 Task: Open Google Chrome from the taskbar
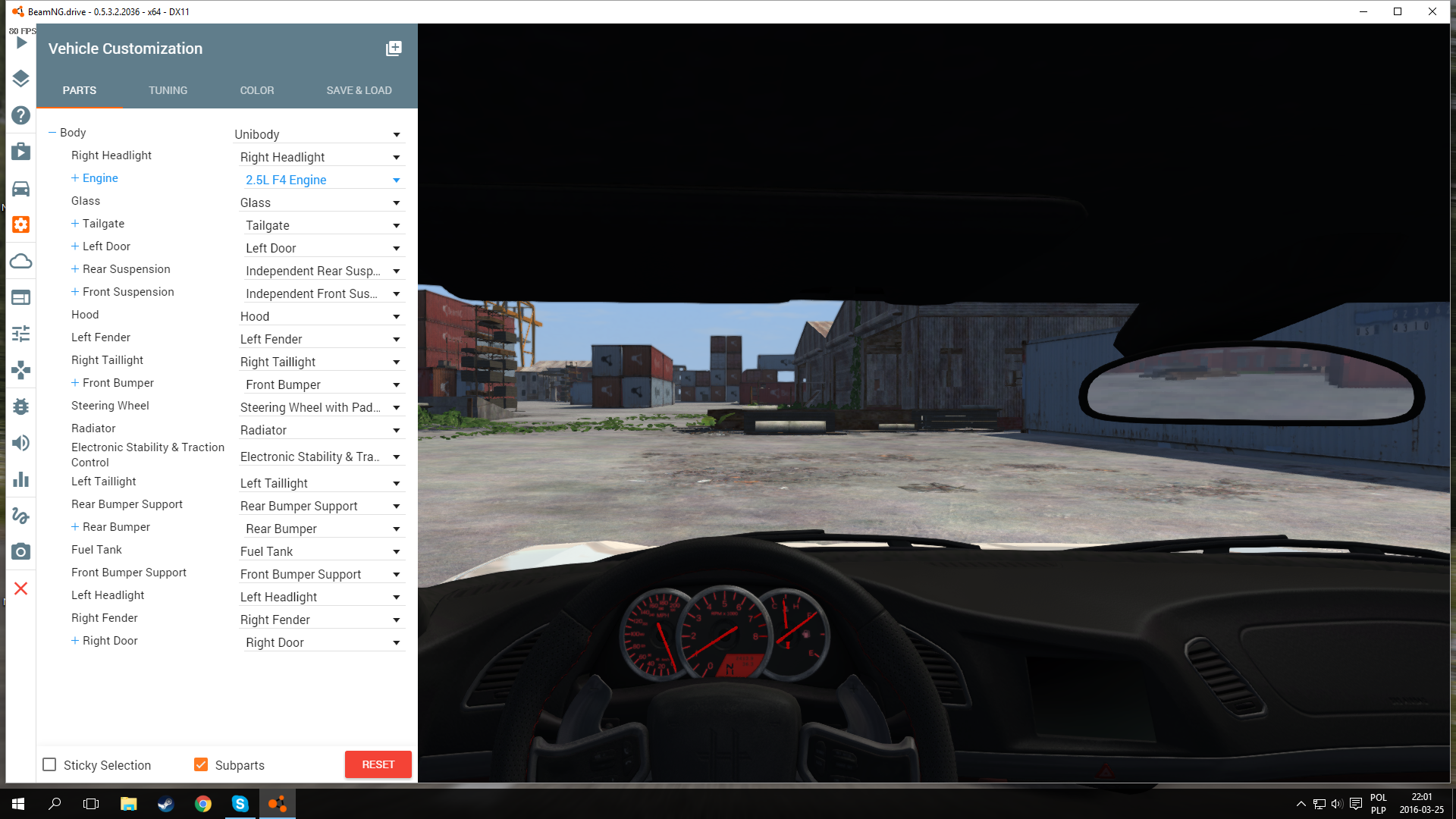click(x=202, y=804)
